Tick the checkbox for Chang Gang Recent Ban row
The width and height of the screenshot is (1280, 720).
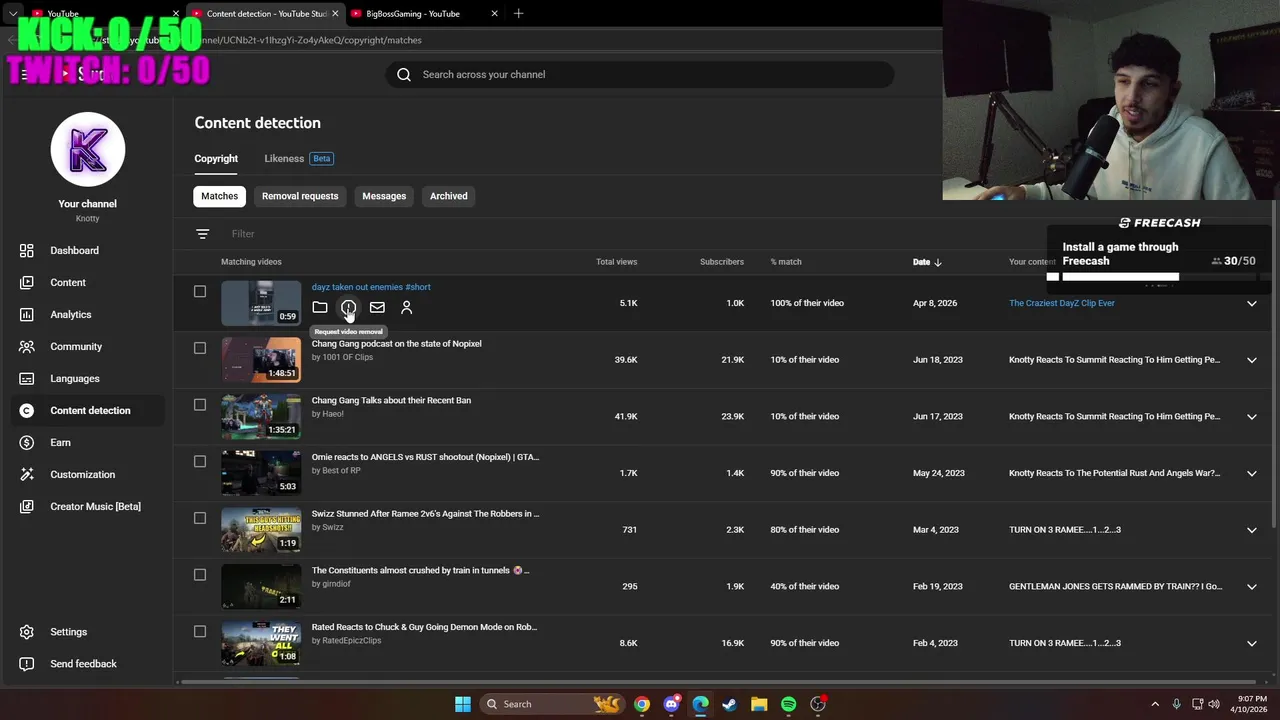(200, 405)
